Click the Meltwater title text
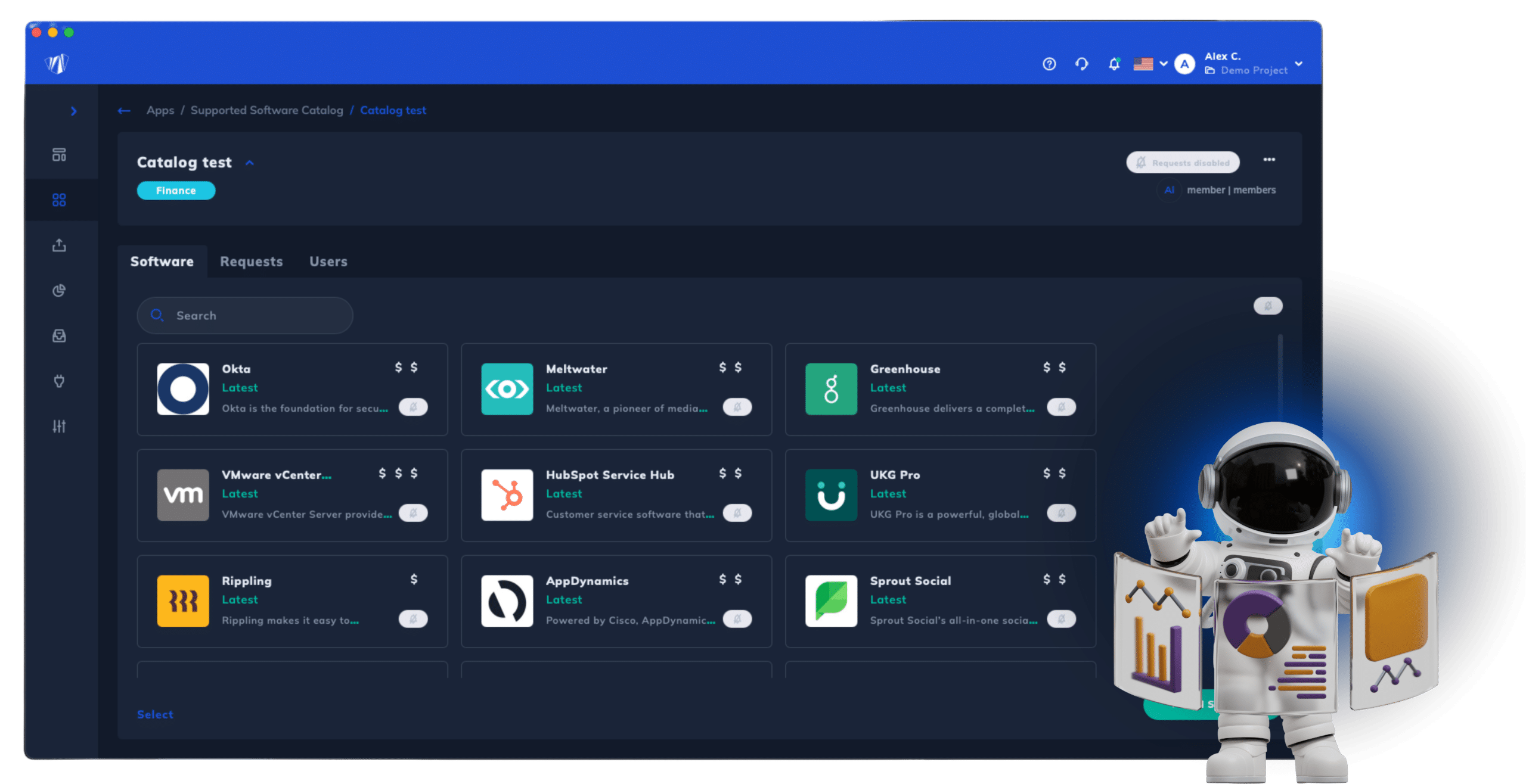The width and height of the screenshot is (1526, 784). point(576,369)
